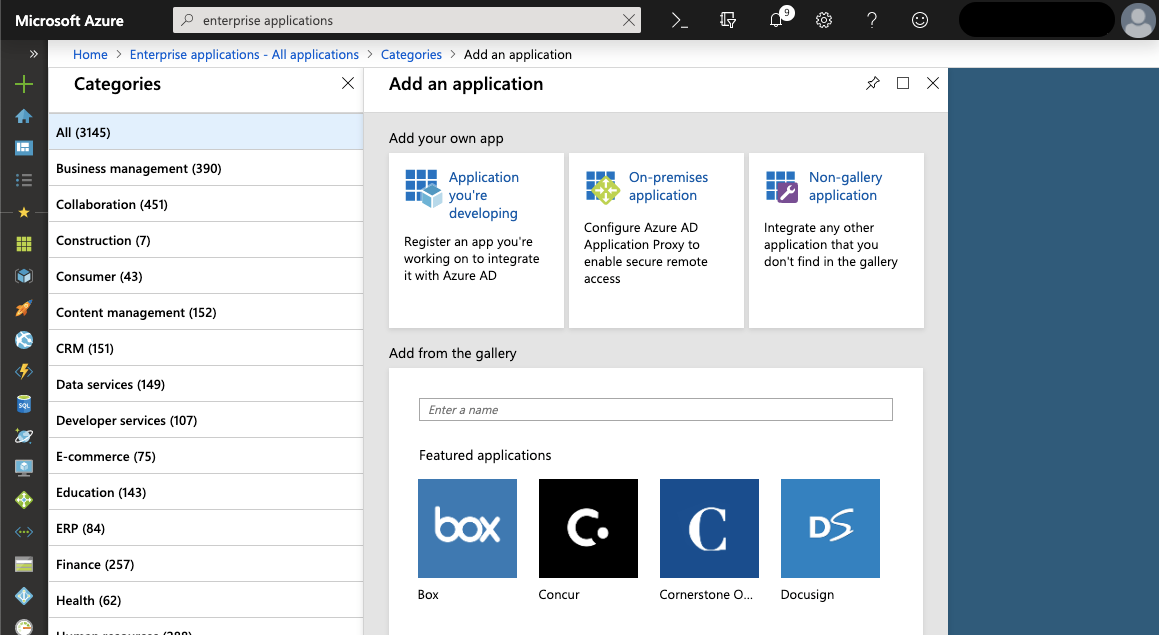The image size is (1159, 635).
Task: Open Function App lightning icon
Action: [x=24, y=371]
